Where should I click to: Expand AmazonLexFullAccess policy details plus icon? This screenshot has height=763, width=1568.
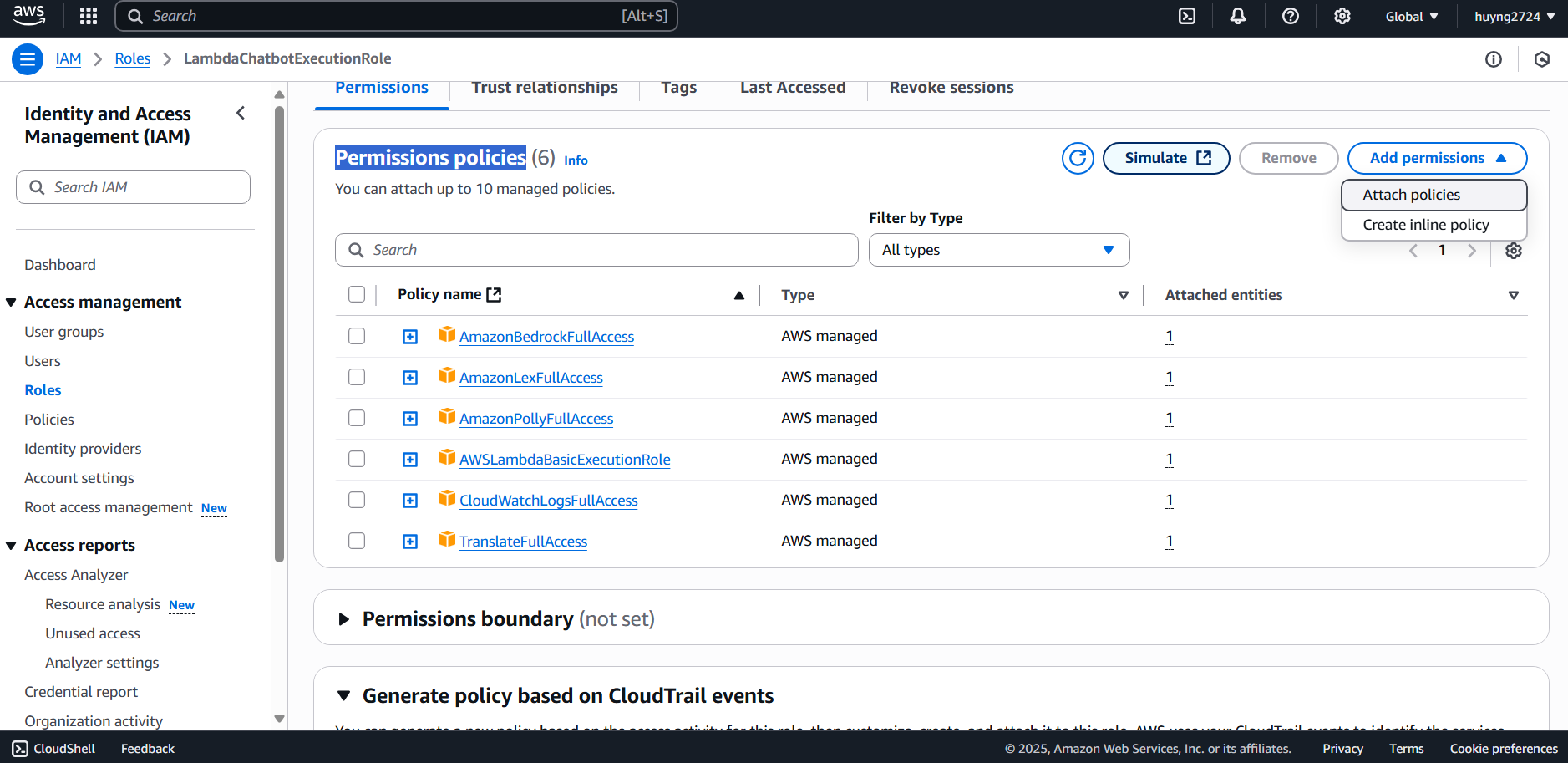coord(410,378)
